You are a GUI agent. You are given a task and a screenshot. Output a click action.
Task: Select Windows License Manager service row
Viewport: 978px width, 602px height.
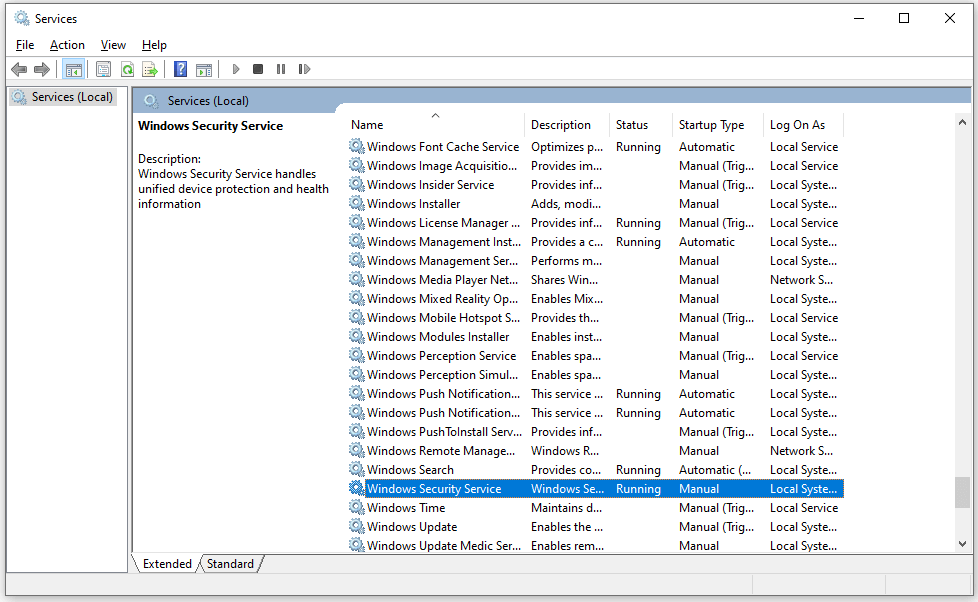coord(596,223)
